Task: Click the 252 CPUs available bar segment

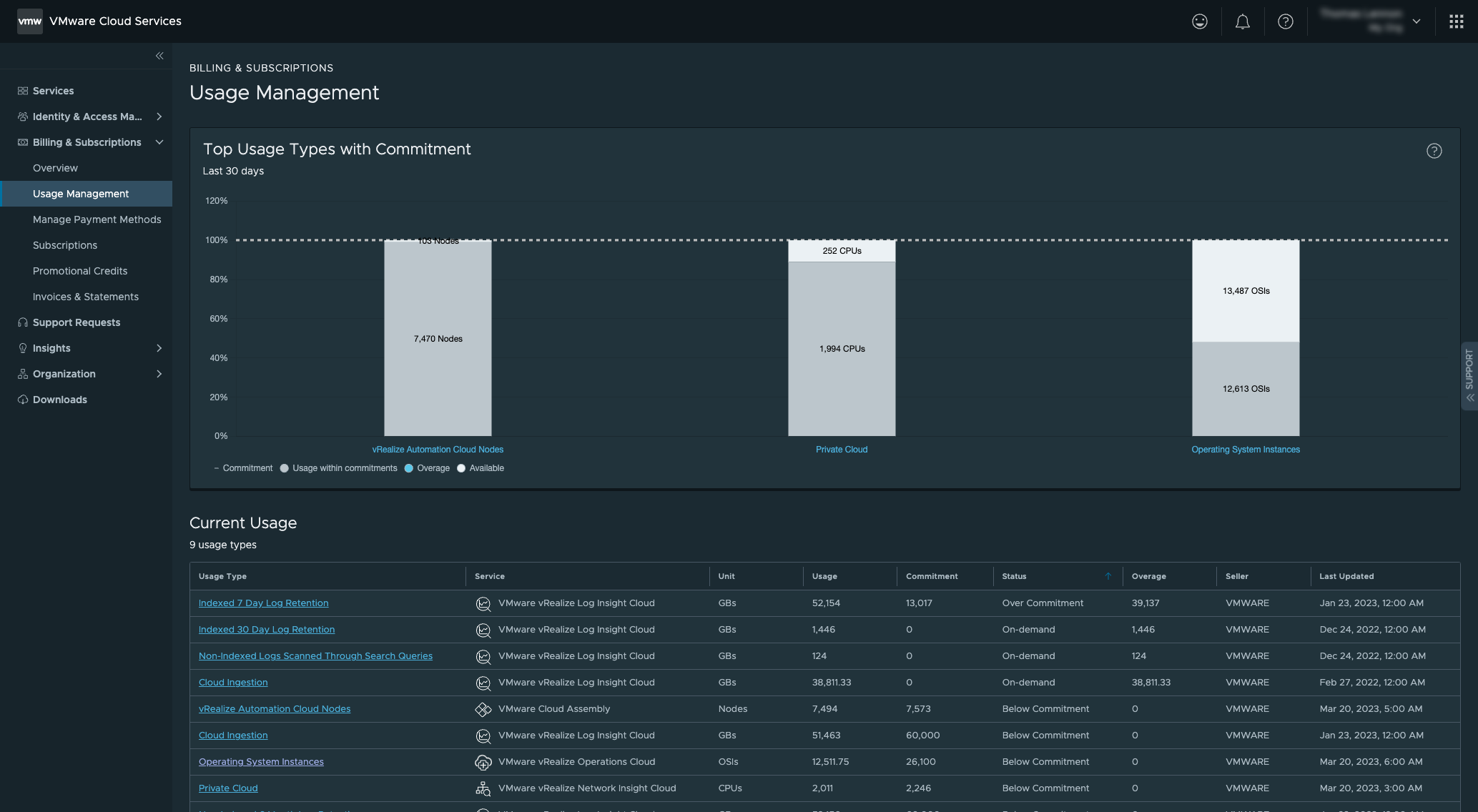Action: point(842,251)
